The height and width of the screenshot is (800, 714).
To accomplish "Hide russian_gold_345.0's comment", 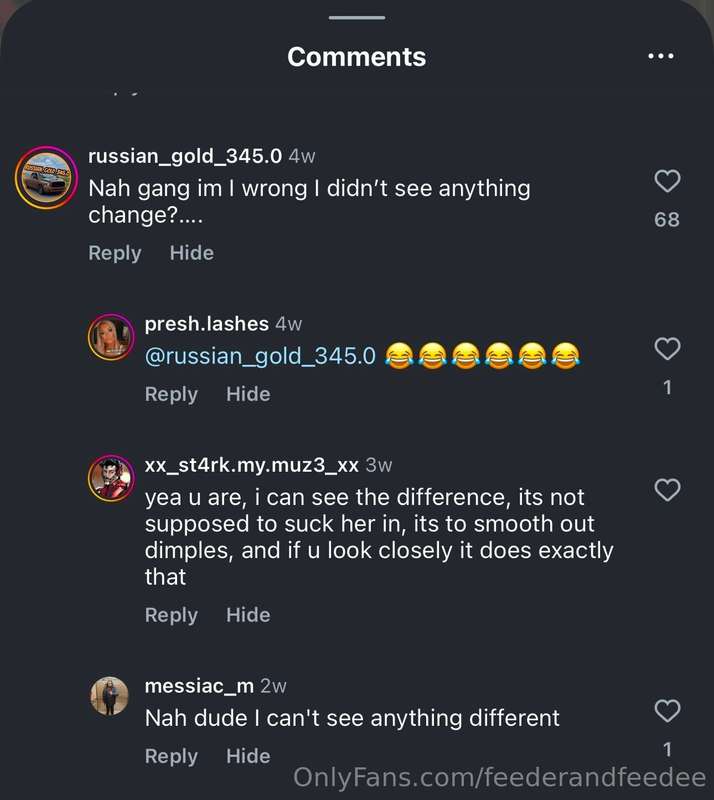I will 192,253.
